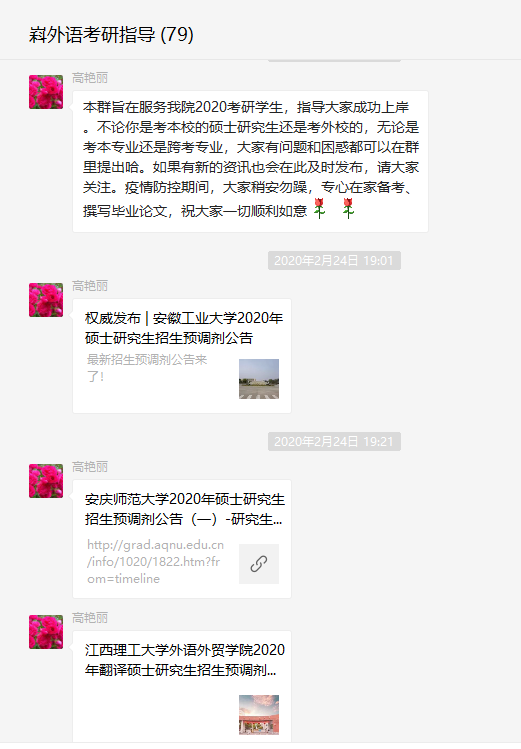Open the 江西理工大学 article thumbnail image
521x749 pixels.
point(259,715)
